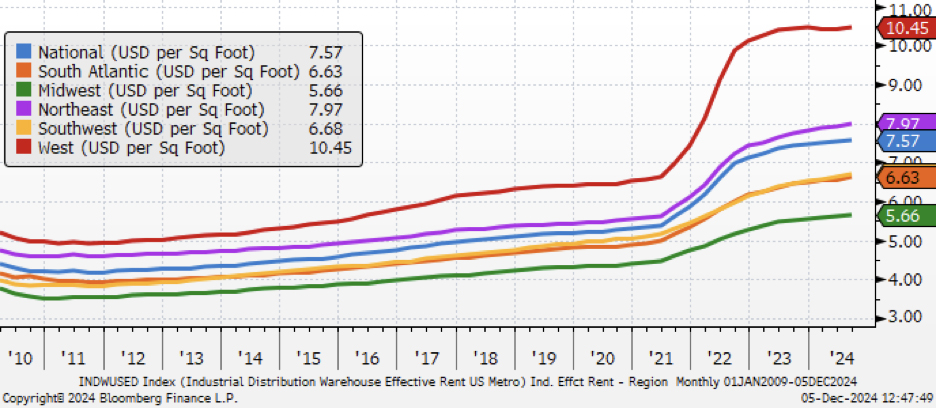936x408 pixels.
Task: Click the West (USD per Sq Foot) legend label
Action: pos(131,148)
